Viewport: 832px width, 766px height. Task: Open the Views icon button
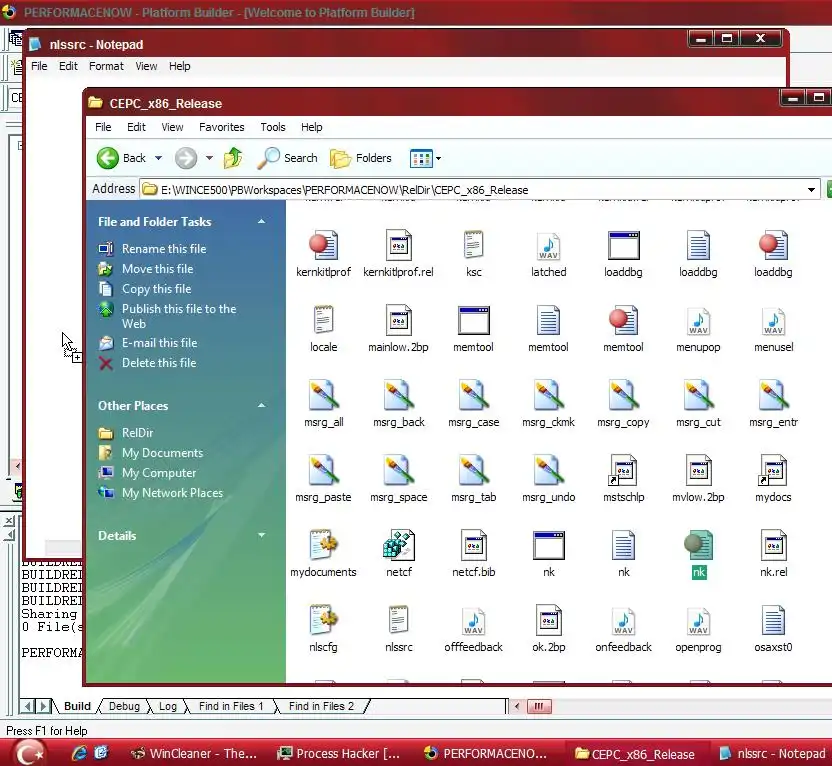pos(421,158)
